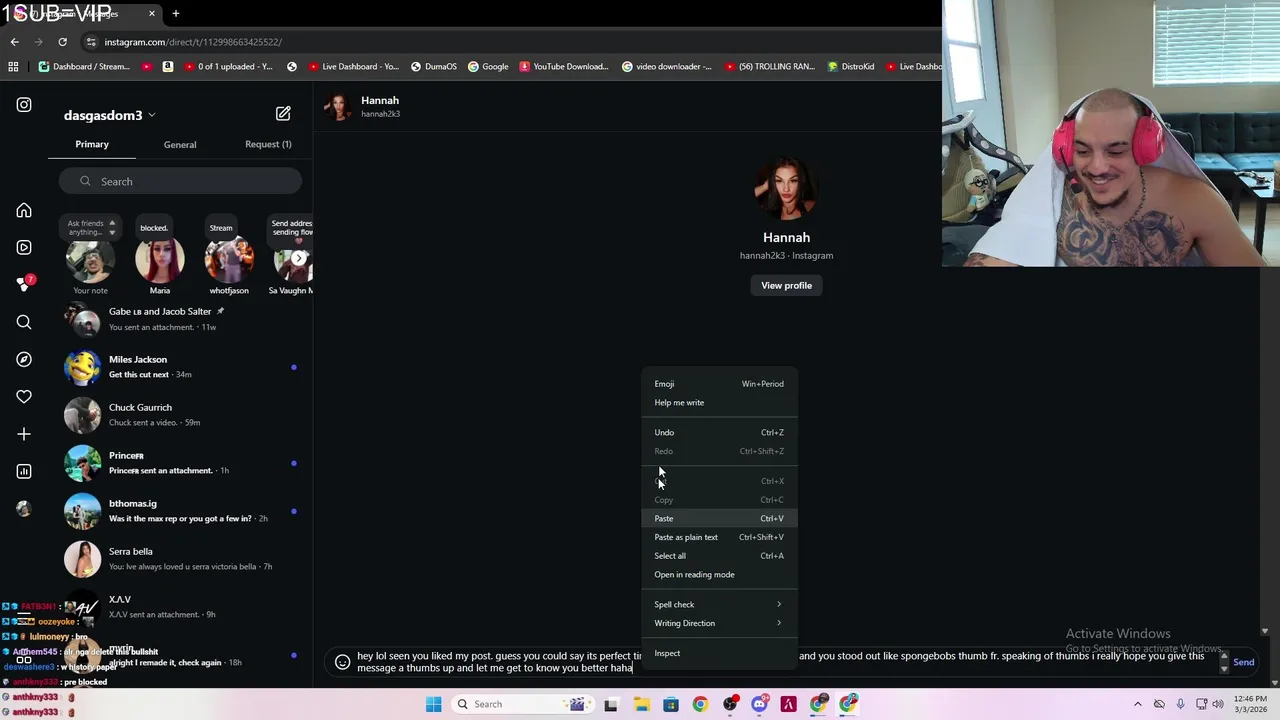This screenshot has height=720, width=1280.
Task: Show hidden system tray icons
Action: [1137, 704]
